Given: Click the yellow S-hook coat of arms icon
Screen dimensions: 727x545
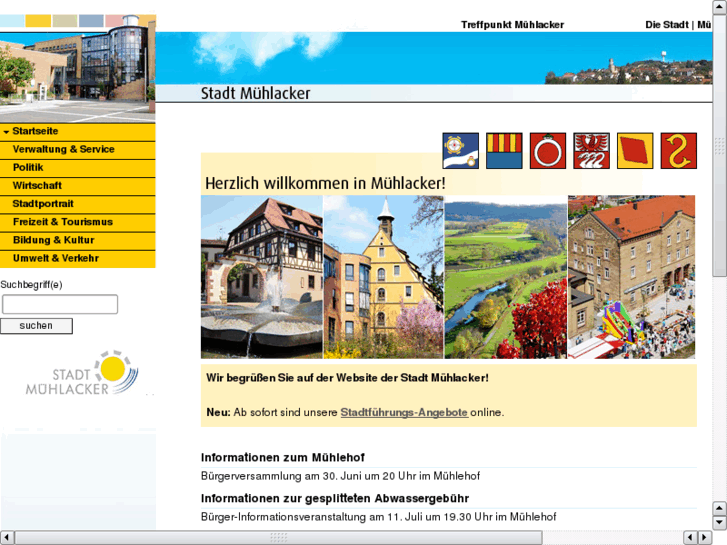Looking at the screenshot, I should 678,151.
